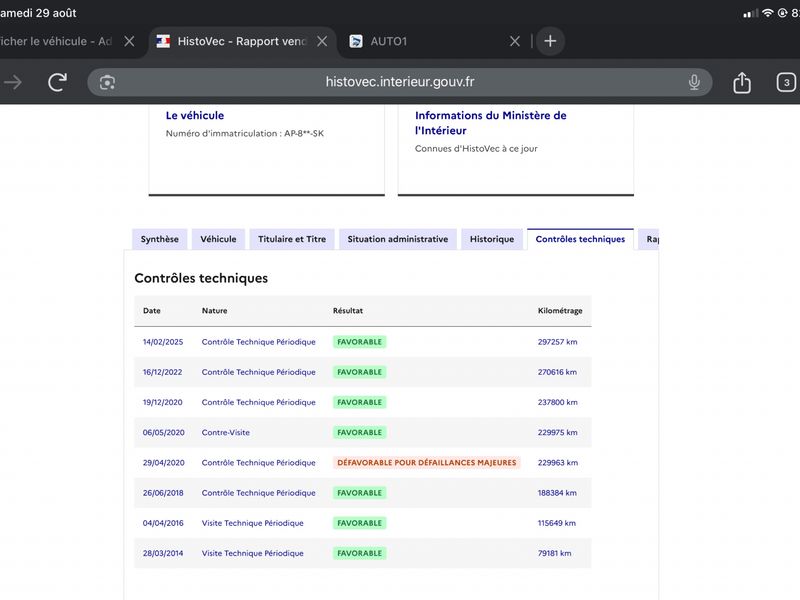Viewport: 800px width, 600px height.
Task: Click the cellular signal bars icon
Action: tap(751, 13)
